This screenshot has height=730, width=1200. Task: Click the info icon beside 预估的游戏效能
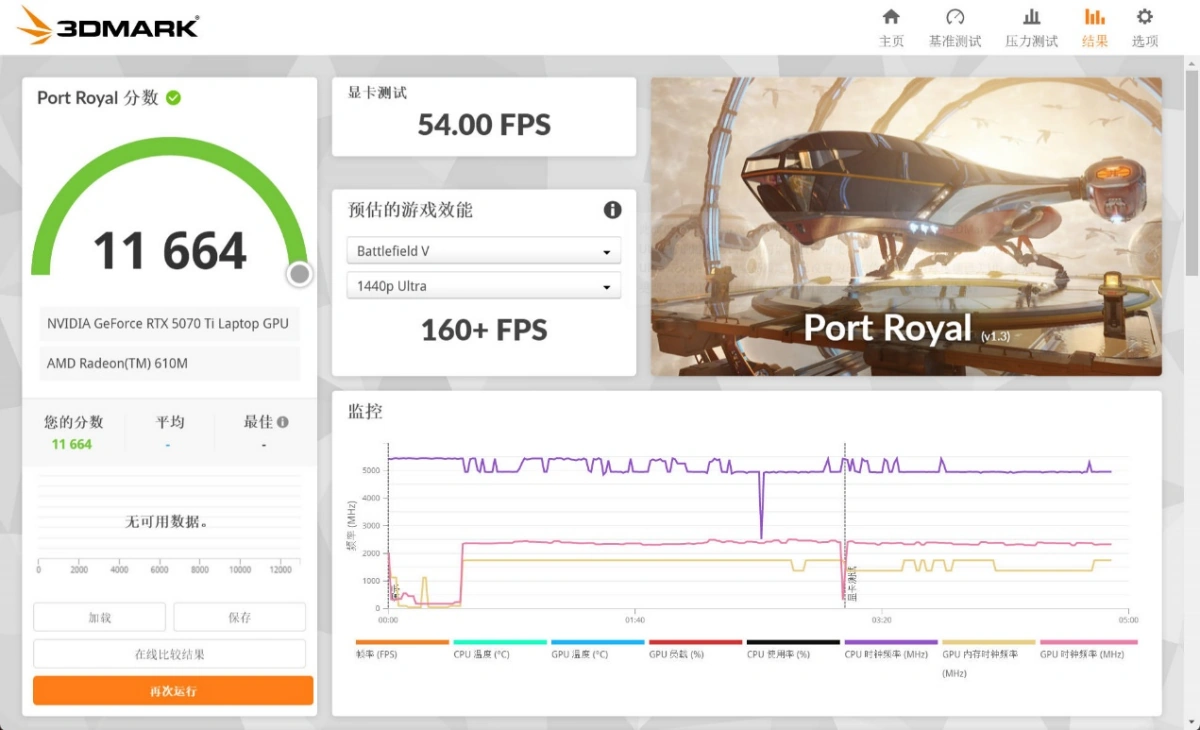tap(612, 210)
